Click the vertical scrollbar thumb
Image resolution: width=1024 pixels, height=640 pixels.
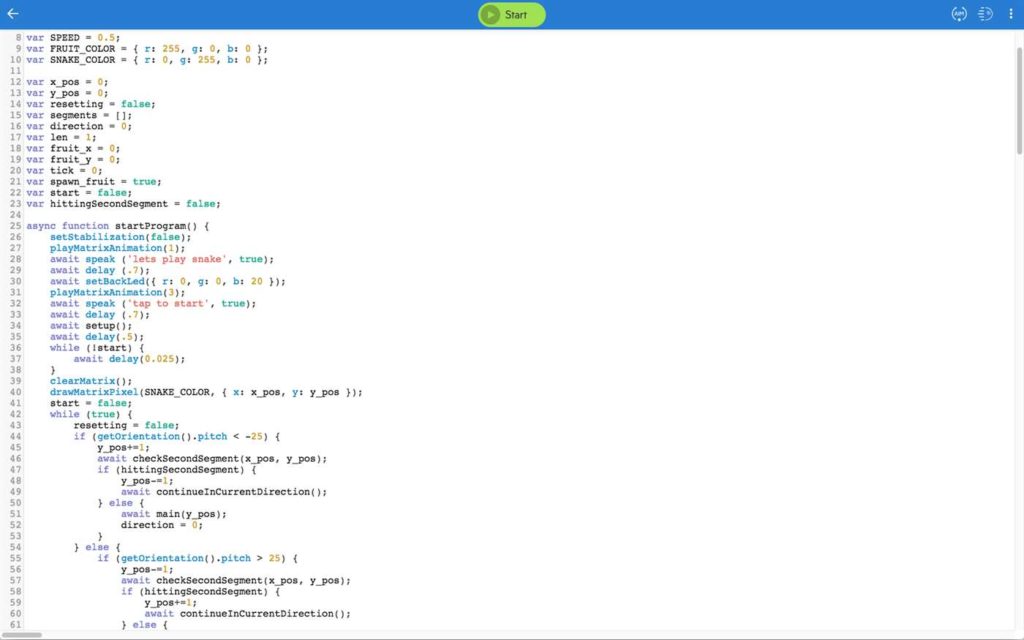(x=1019, y=101)
